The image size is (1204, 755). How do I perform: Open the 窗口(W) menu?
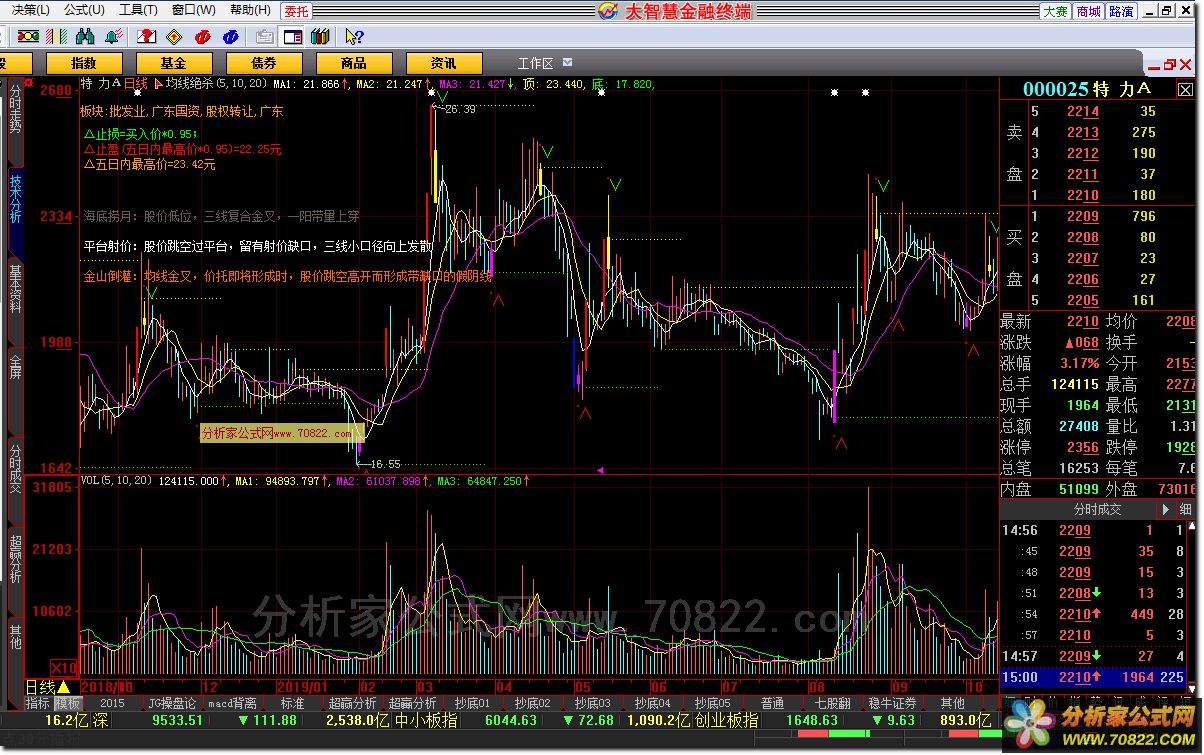(193, 10)
